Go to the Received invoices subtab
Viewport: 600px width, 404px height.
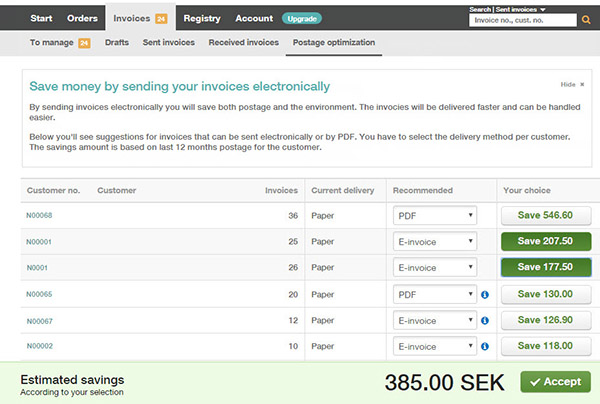click(244, 42)
